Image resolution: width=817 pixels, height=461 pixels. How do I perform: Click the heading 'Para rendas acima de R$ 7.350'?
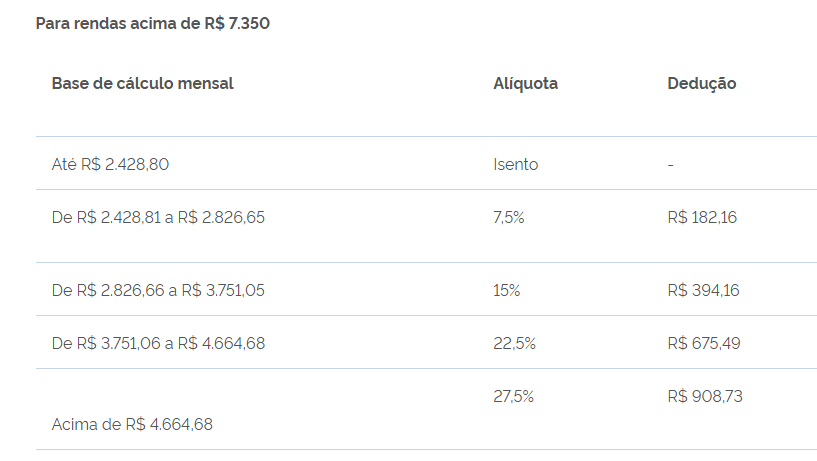153,23
